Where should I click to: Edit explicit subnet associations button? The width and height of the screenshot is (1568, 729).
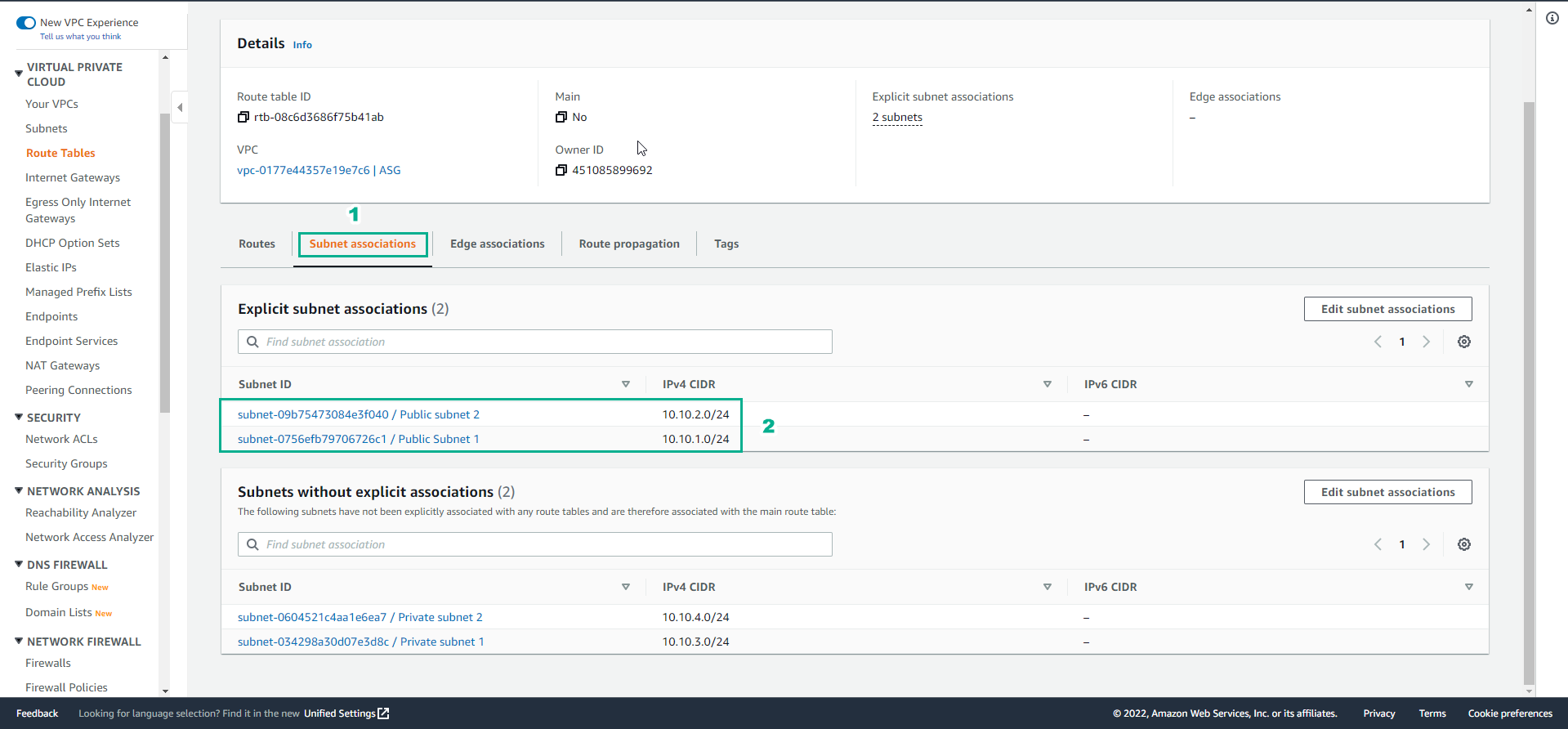(1387, 309)
